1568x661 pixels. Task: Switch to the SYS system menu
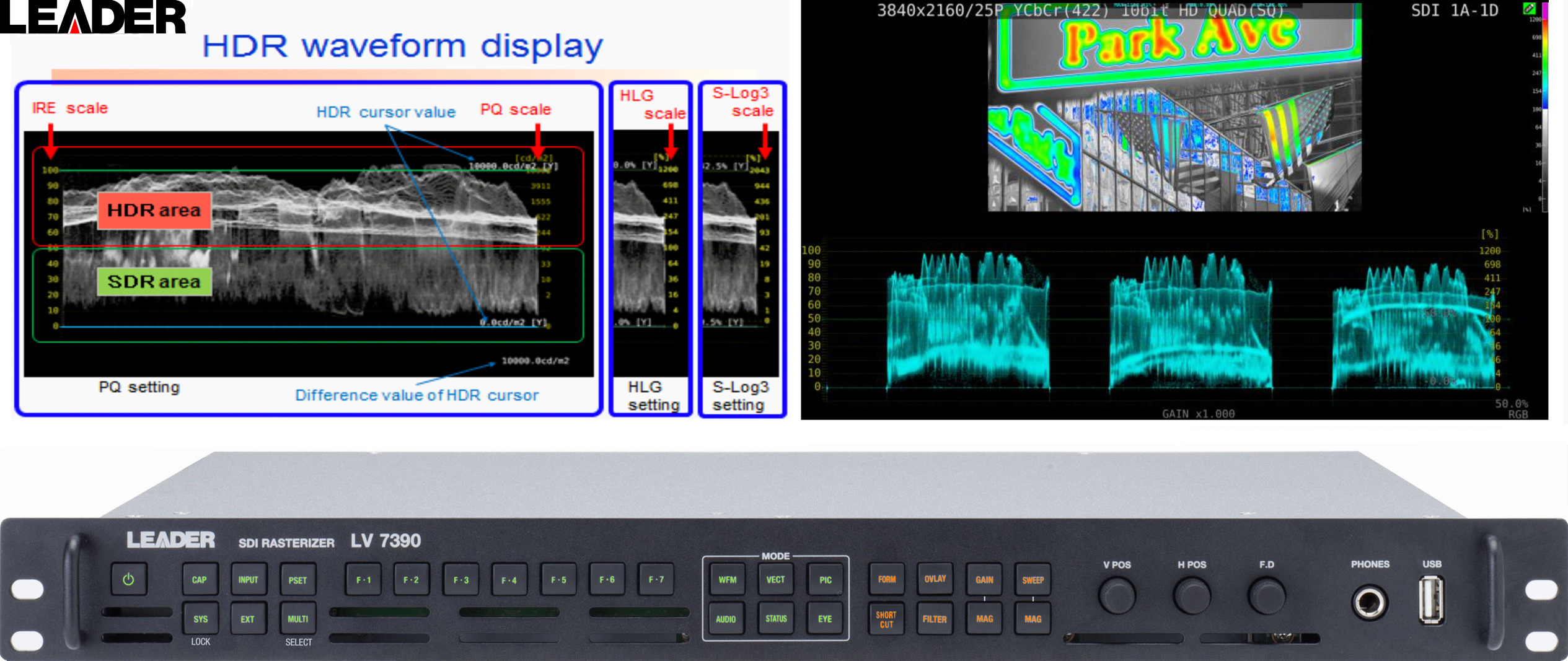pyautogui.click(x=200, y=618)
